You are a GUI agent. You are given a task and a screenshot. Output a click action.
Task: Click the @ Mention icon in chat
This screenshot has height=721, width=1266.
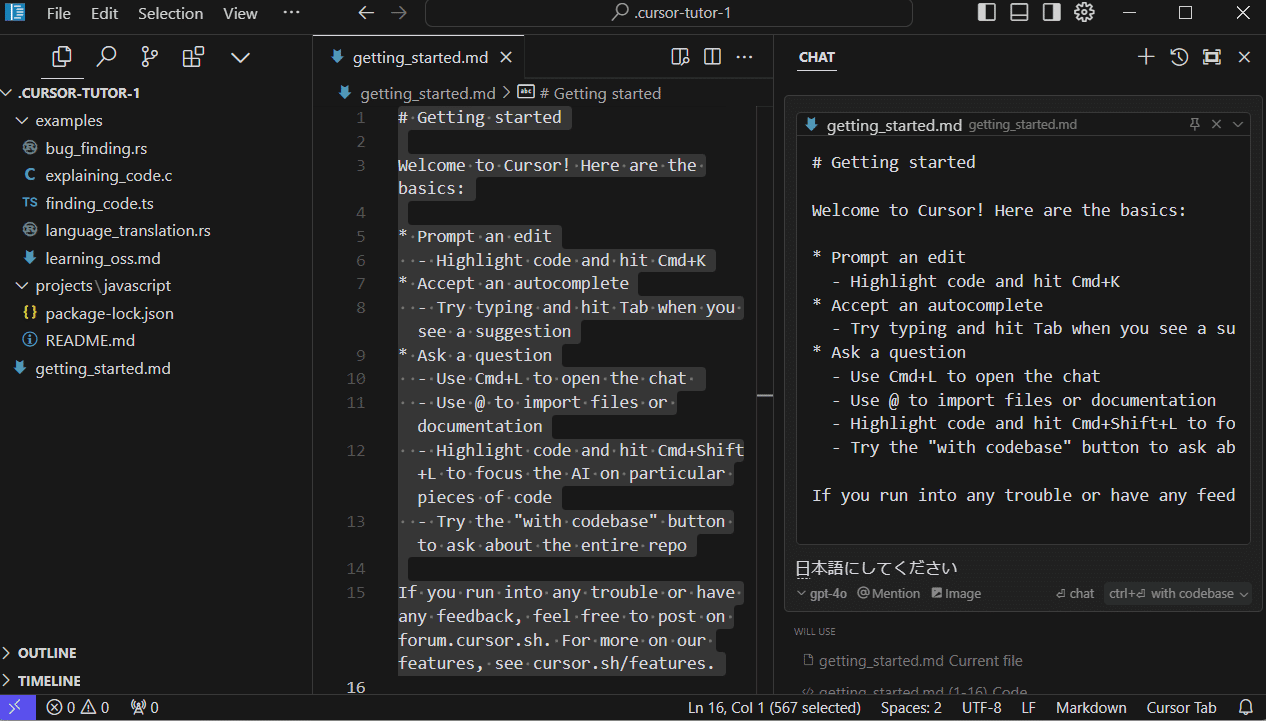[x=888, y=592]
